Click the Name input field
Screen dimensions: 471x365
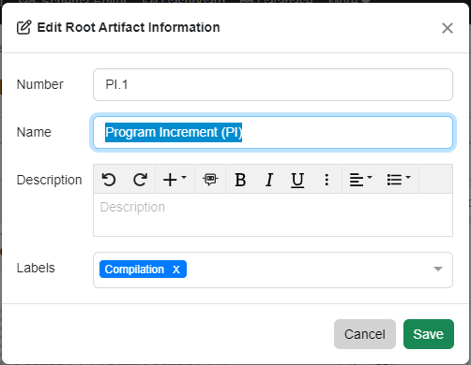point(273,132)
